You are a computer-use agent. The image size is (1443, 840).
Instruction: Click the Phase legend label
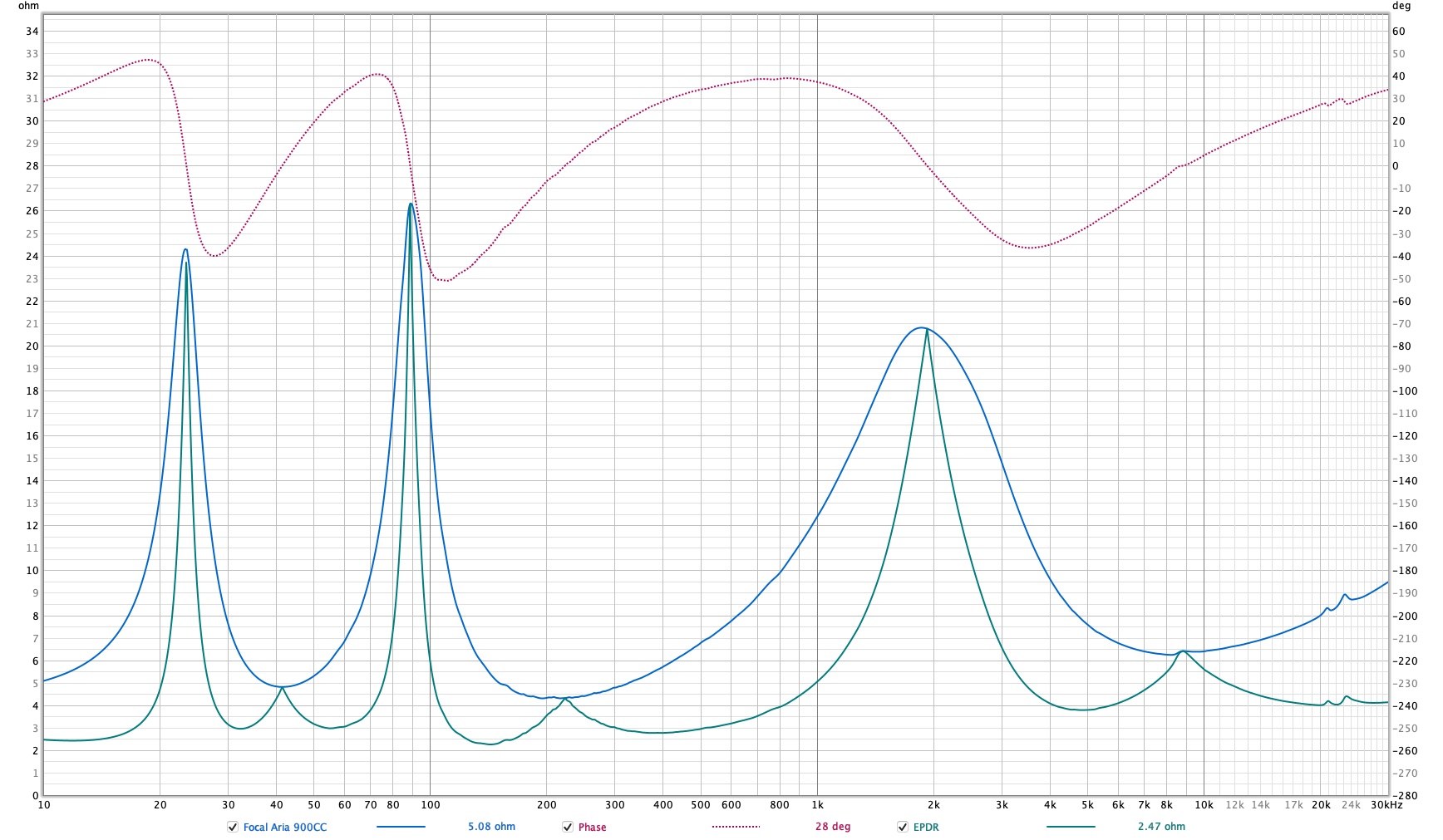click(x=592, y=827)
